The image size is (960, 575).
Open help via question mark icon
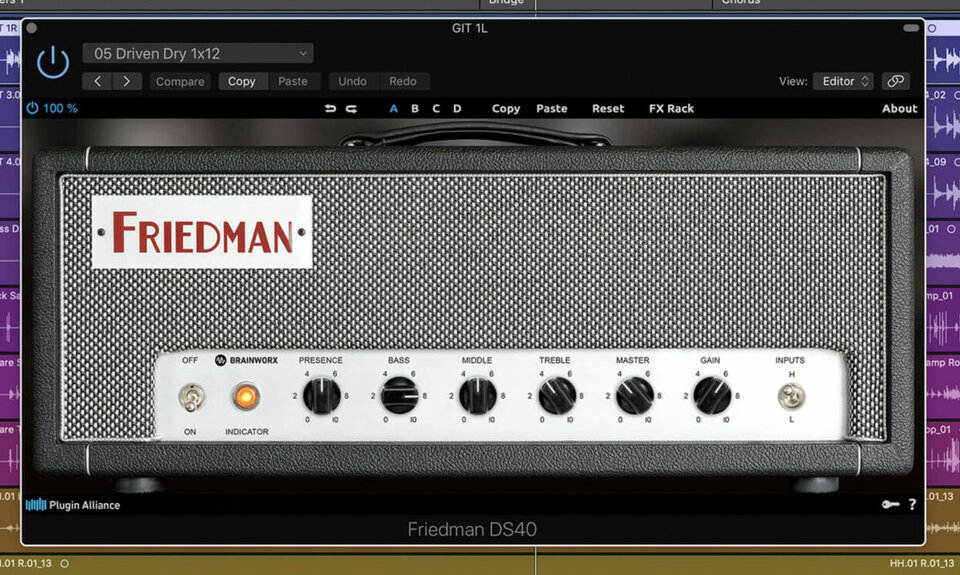pyautogui.click(x=912, y=505)
